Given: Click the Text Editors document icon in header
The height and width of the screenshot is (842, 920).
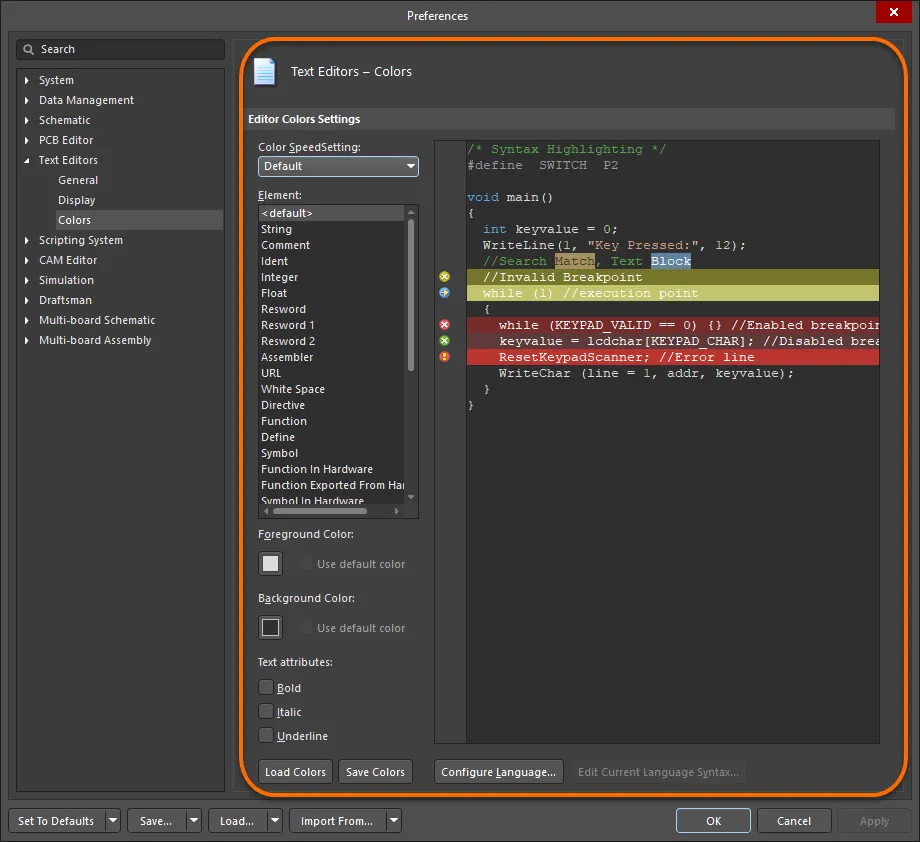Looking at the screenshot, I should [x=264, y=71].
